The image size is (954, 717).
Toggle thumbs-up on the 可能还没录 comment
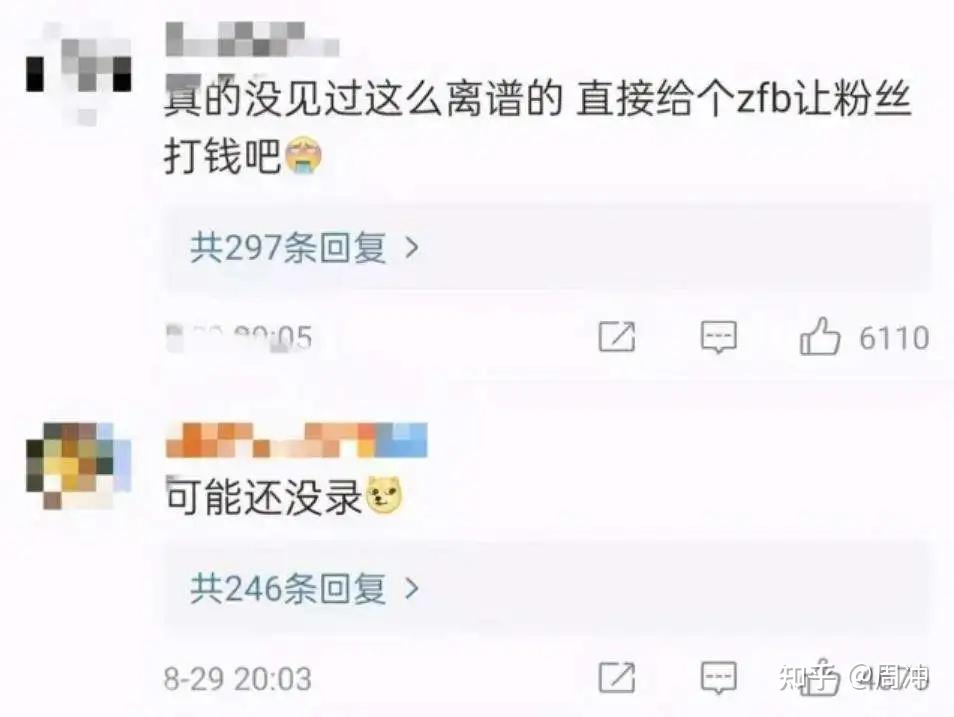[x=820, y=676]
